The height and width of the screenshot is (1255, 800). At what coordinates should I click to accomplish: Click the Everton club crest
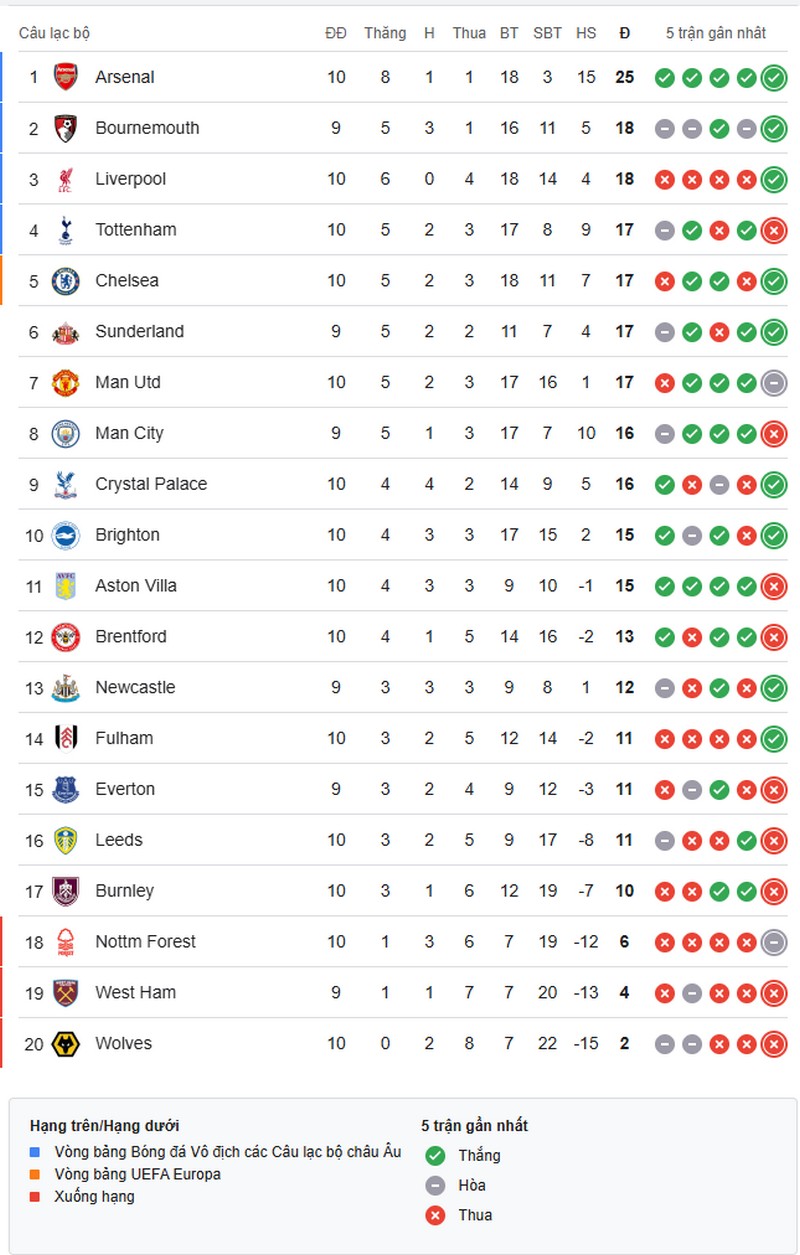pyautogui.click(x=65, y=790)
